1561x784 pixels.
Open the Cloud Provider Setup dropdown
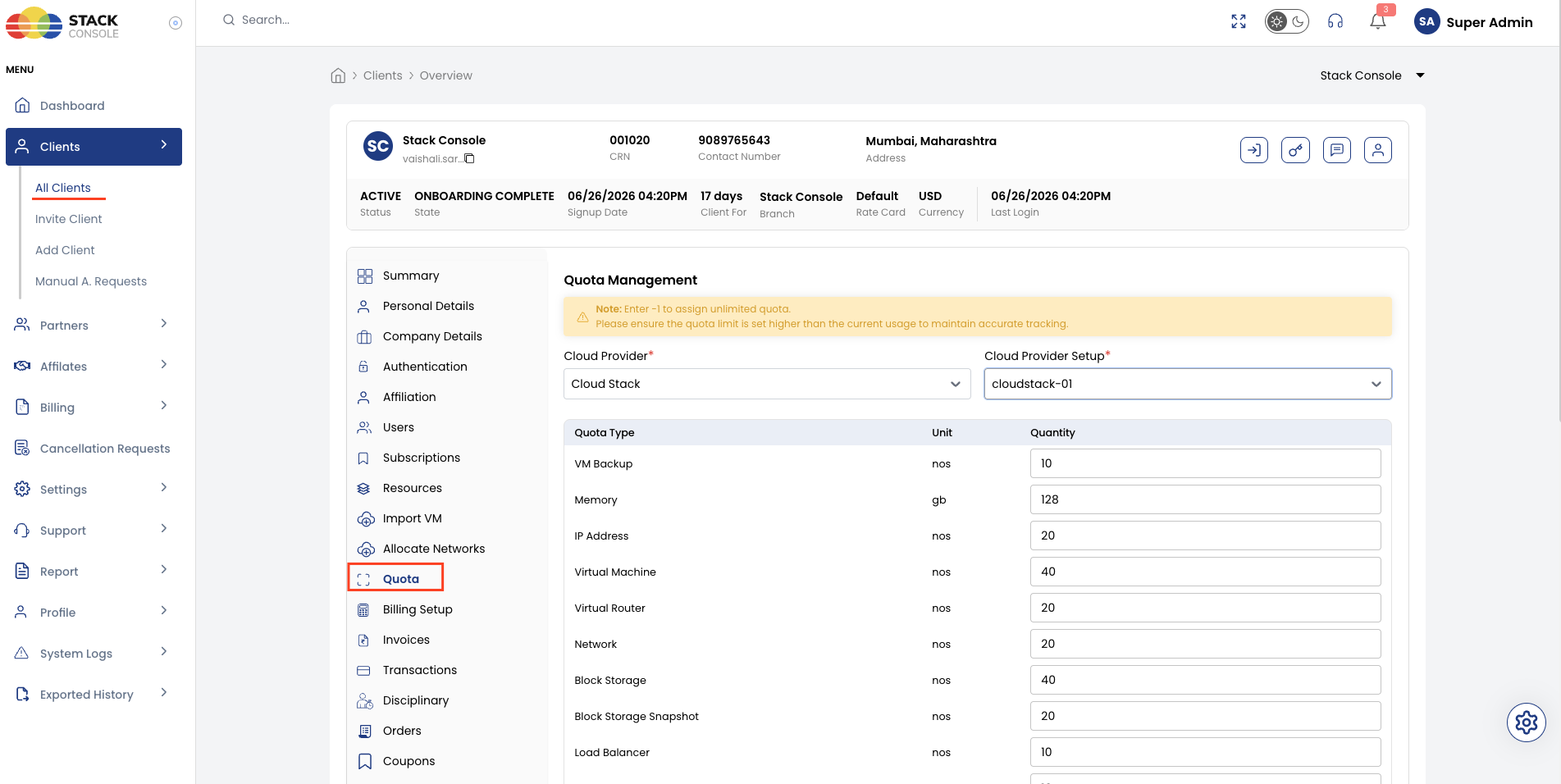point(1188,384)
